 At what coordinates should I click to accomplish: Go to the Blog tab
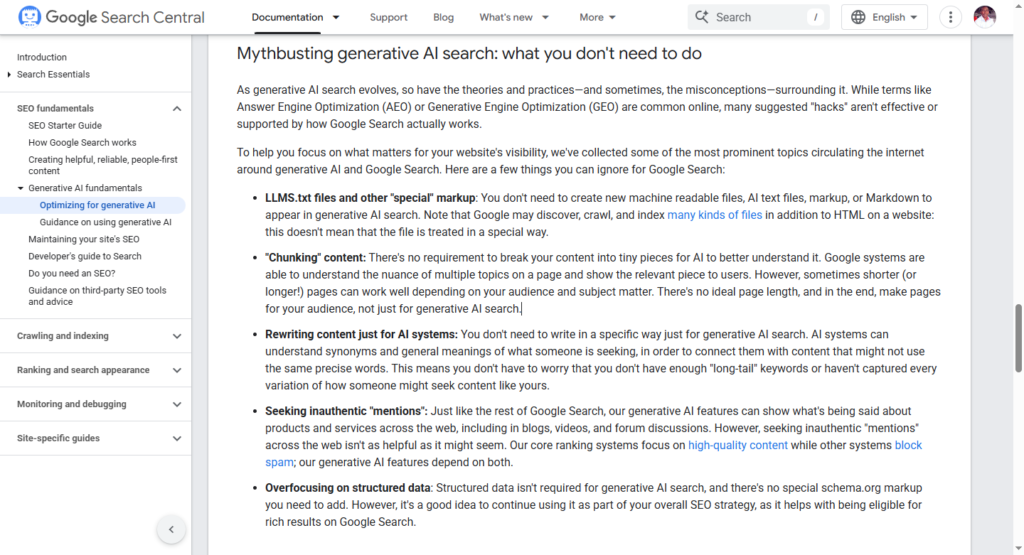point(443,17)
